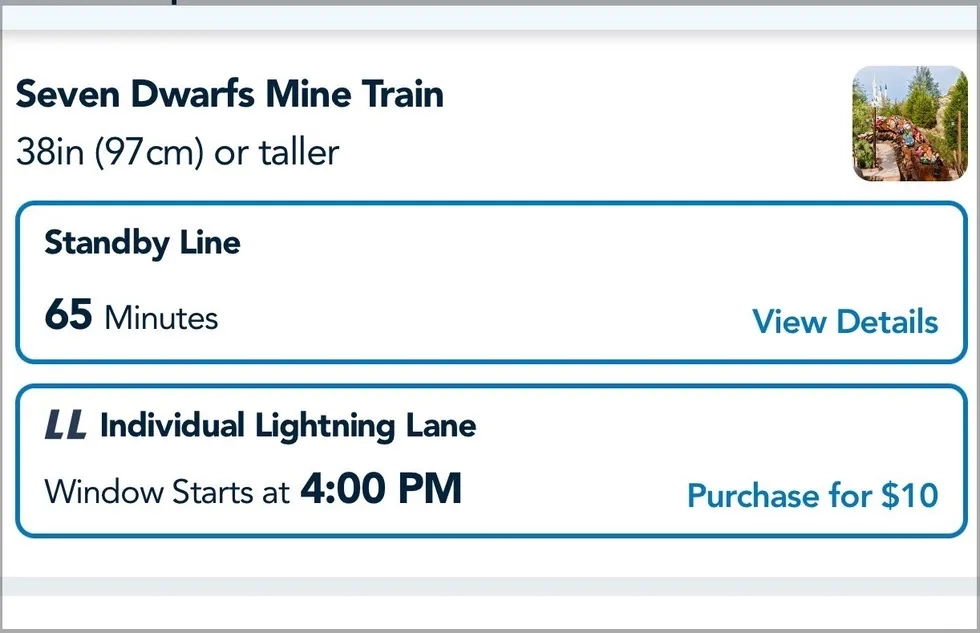Click the white space below the attraction title
The height and width of the screenshot is (633, 980).
pyautogui.click(x=562, y=152)
